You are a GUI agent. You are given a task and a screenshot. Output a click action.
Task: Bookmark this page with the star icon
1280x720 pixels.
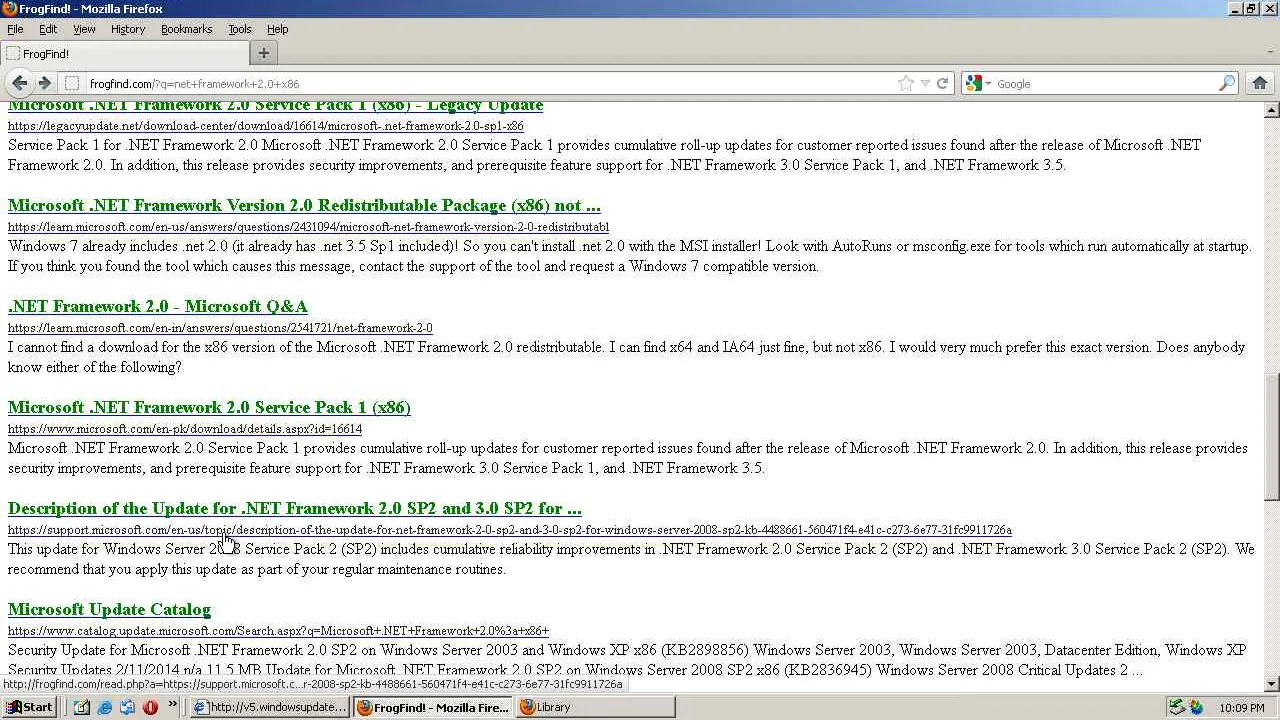tap(906, 84)
